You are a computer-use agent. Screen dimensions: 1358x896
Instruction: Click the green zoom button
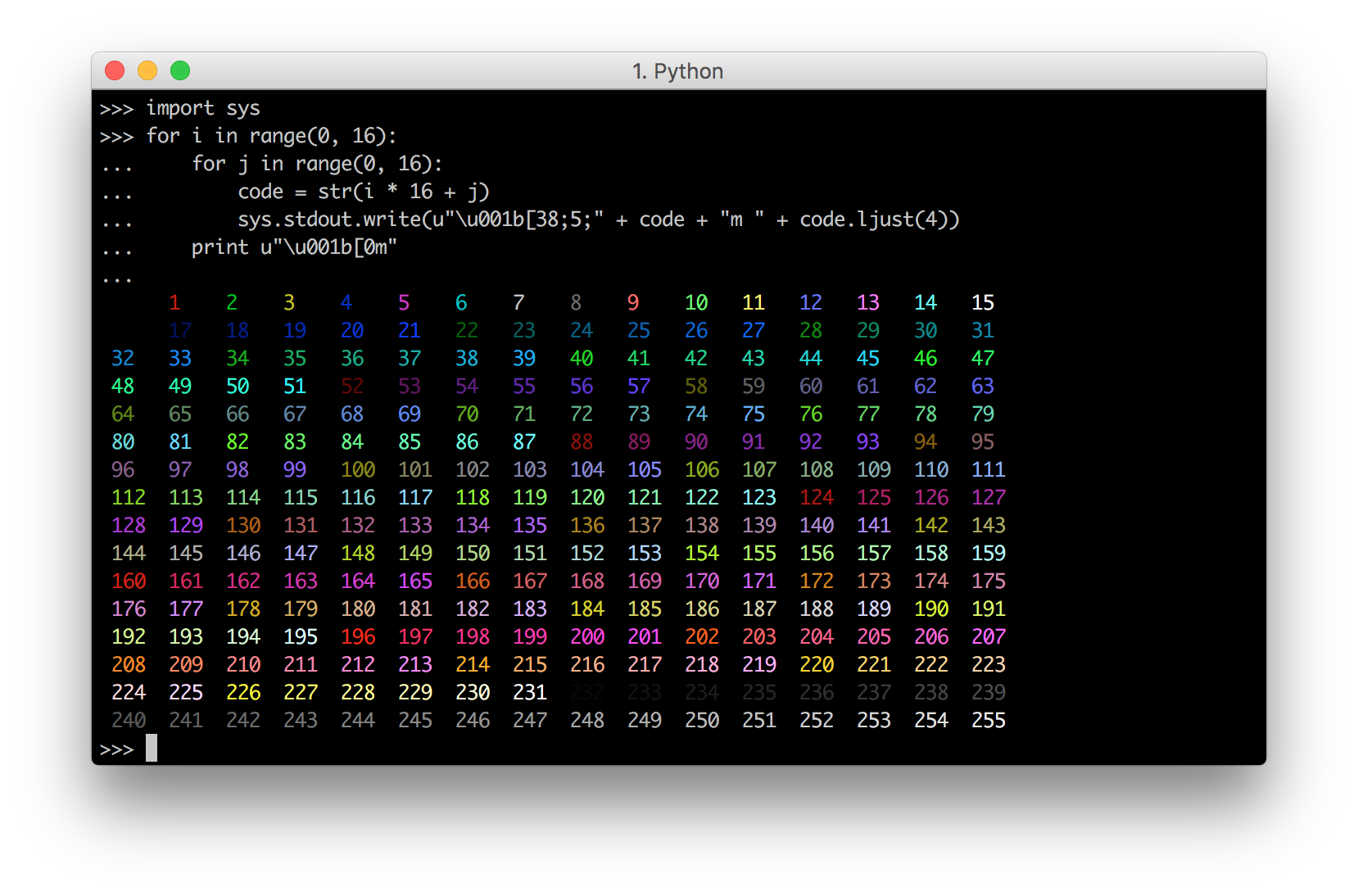pyautogui.click(x=180, y=70)
